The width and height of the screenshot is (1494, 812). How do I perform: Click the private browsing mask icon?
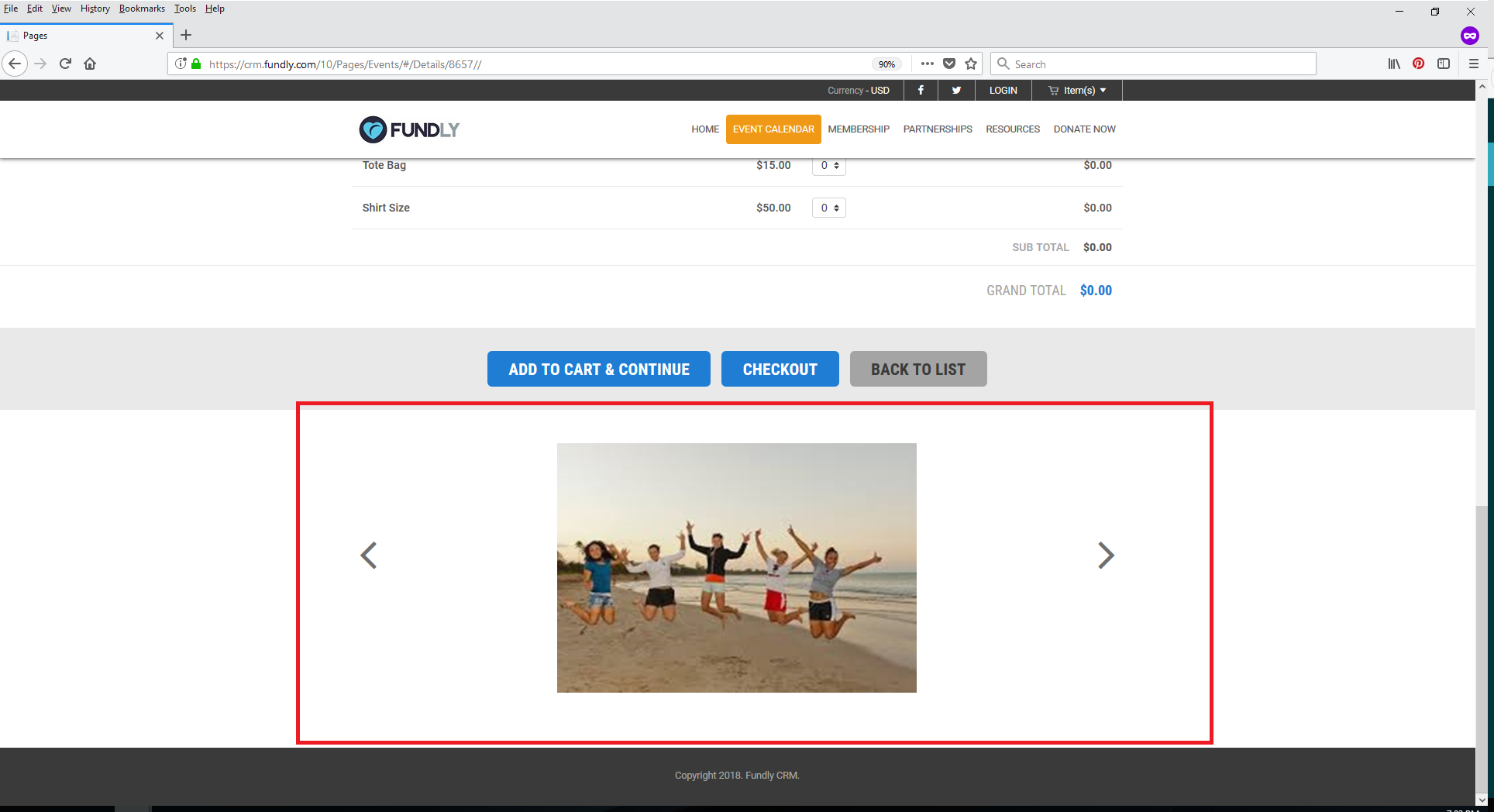pos(1469,36)
